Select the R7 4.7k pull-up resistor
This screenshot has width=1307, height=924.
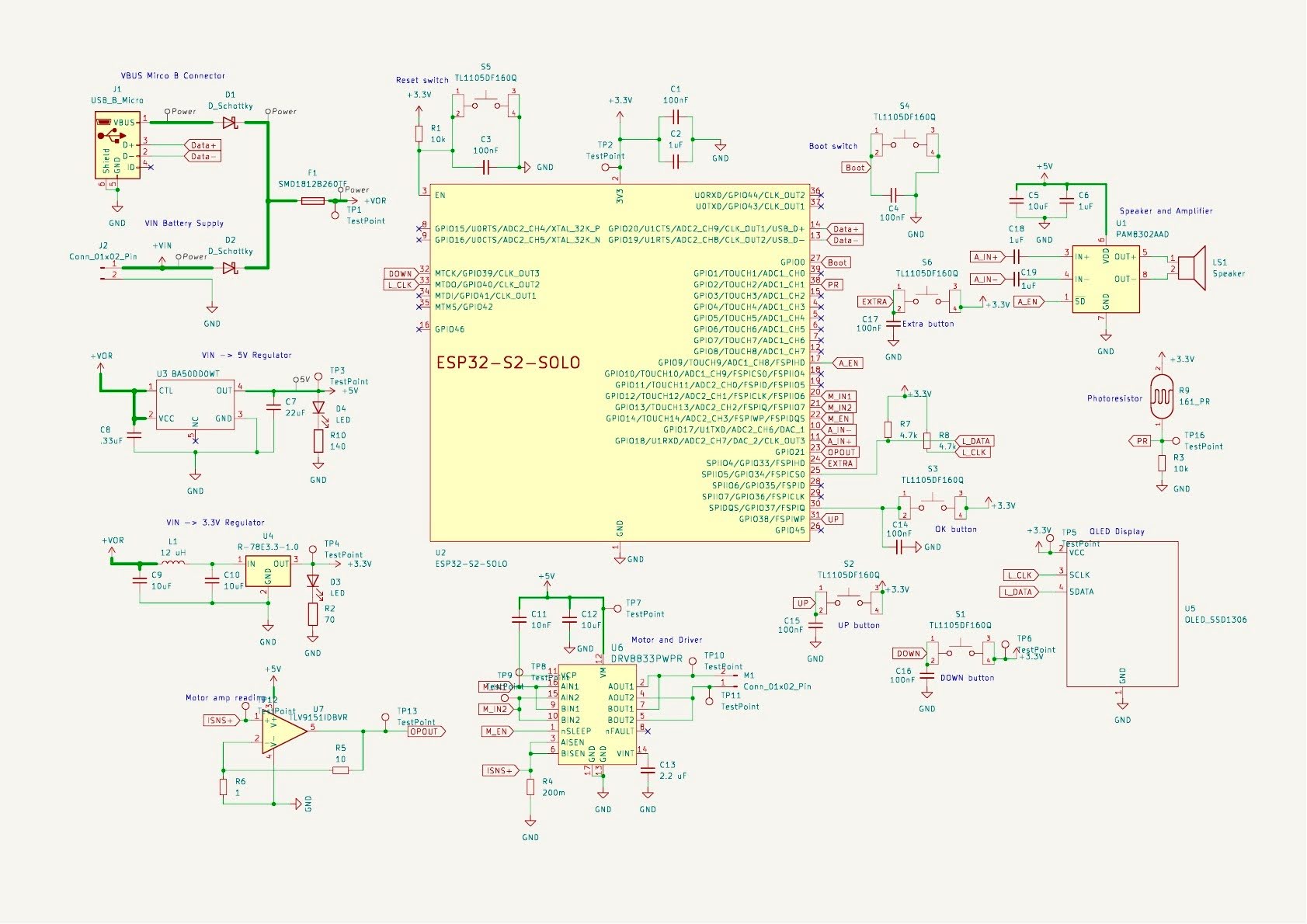[888, 431]
